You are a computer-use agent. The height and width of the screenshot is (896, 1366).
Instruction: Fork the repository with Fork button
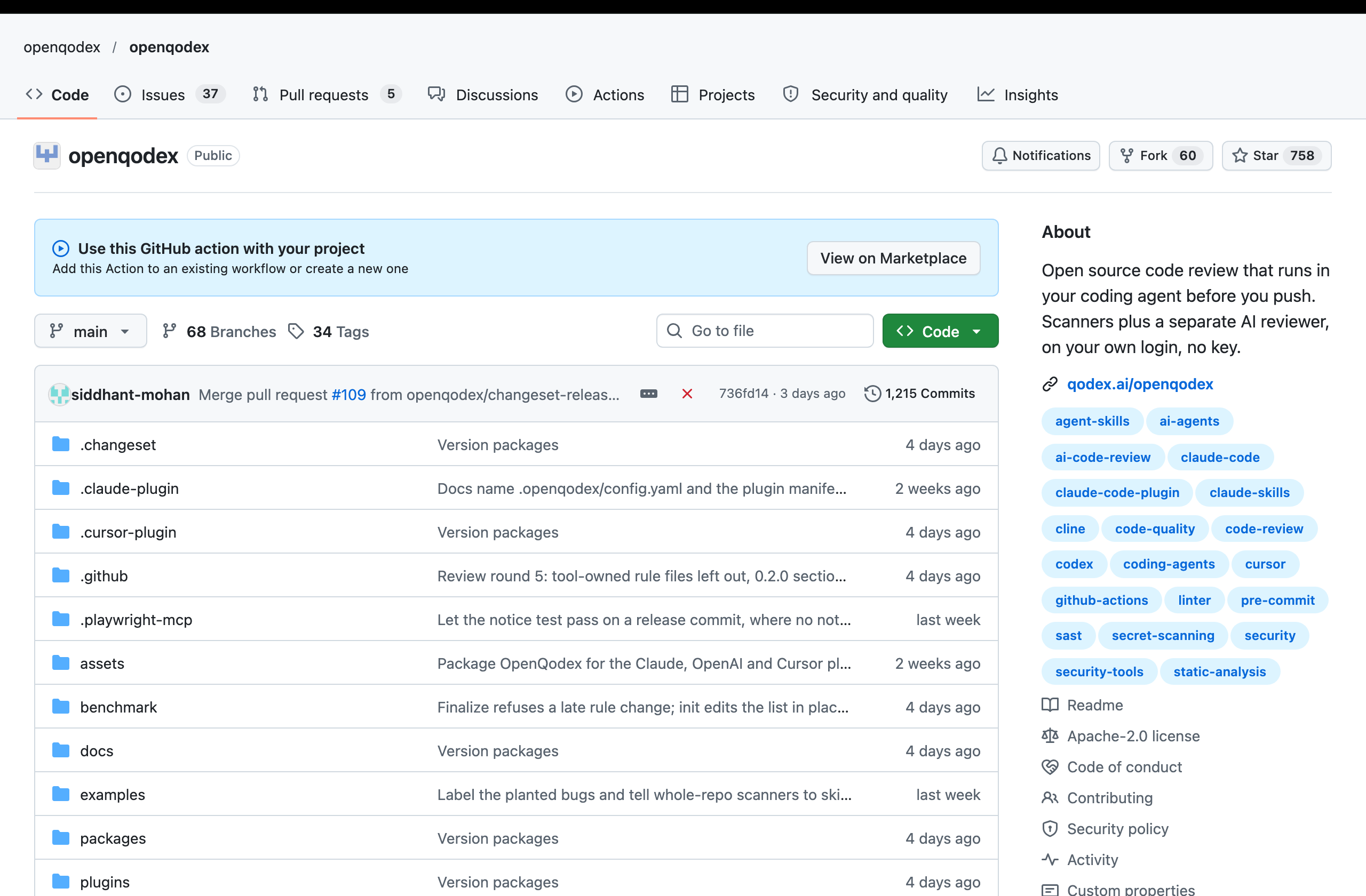pos(1161,155)
